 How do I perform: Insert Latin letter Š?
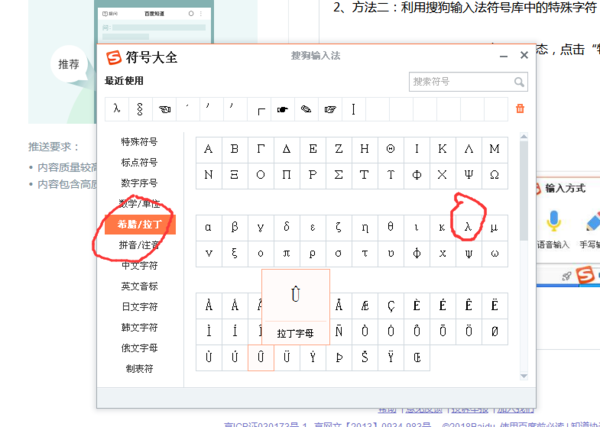click(x=365, y=358)
